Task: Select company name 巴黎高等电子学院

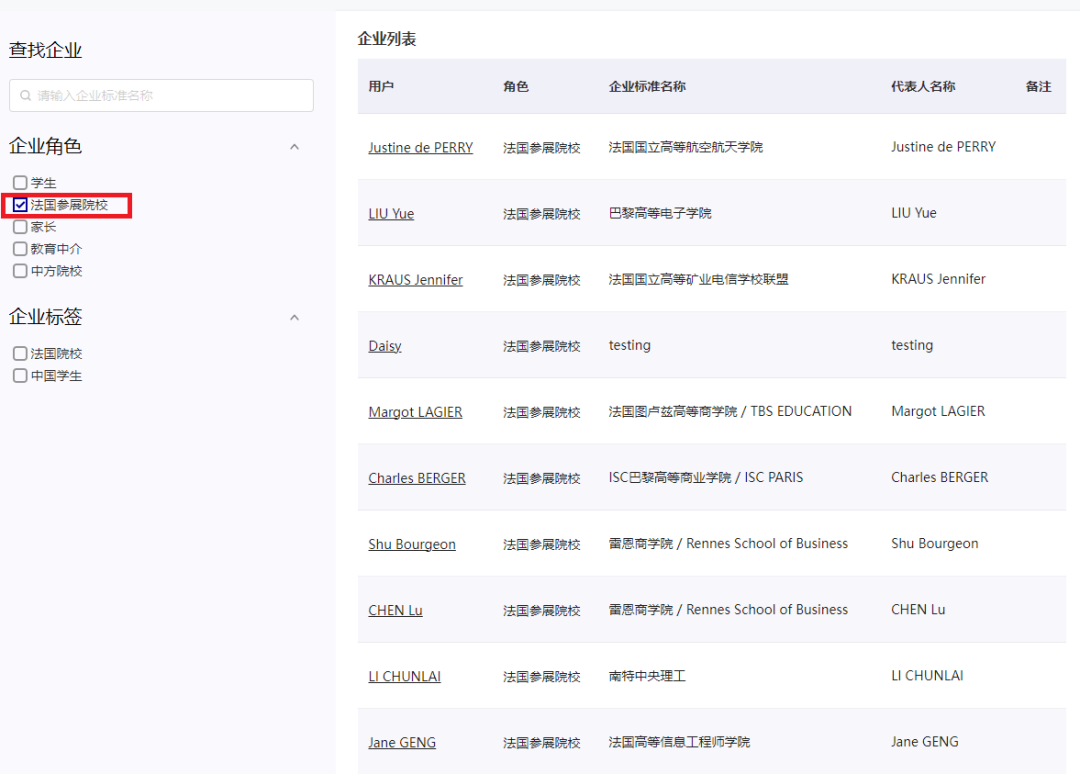Action: click(x=660, y=213)
